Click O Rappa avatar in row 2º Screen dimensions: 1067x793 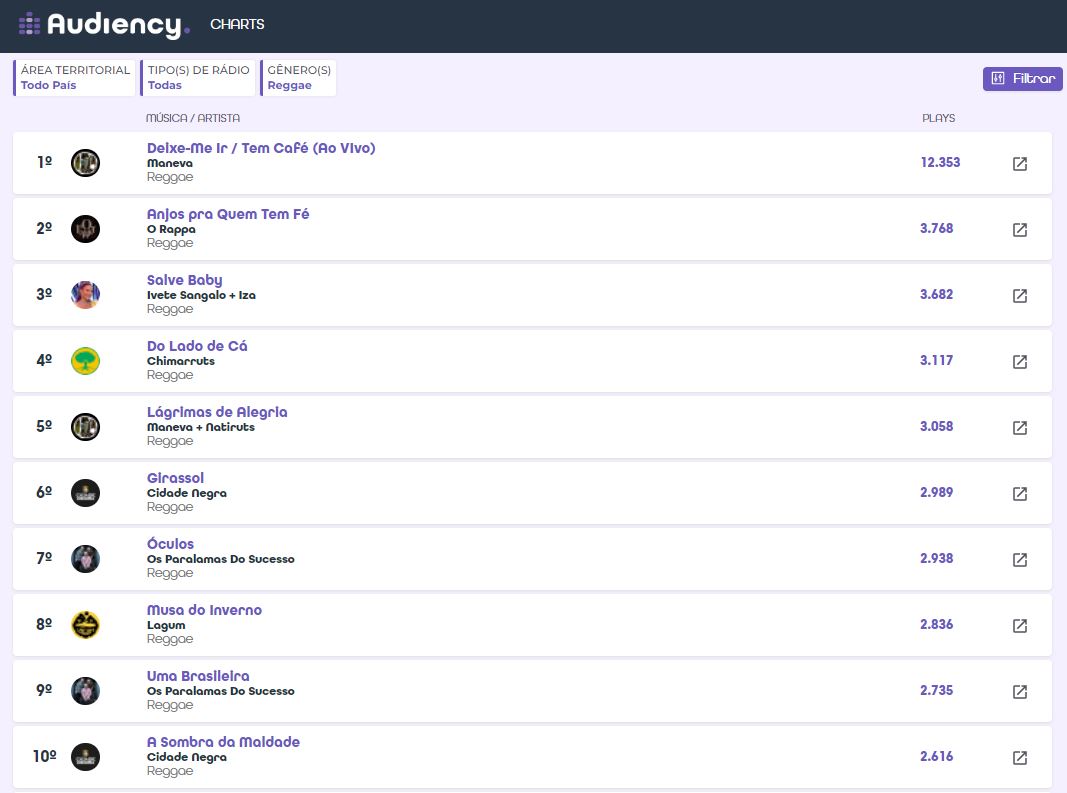click(x=86, y=229)
